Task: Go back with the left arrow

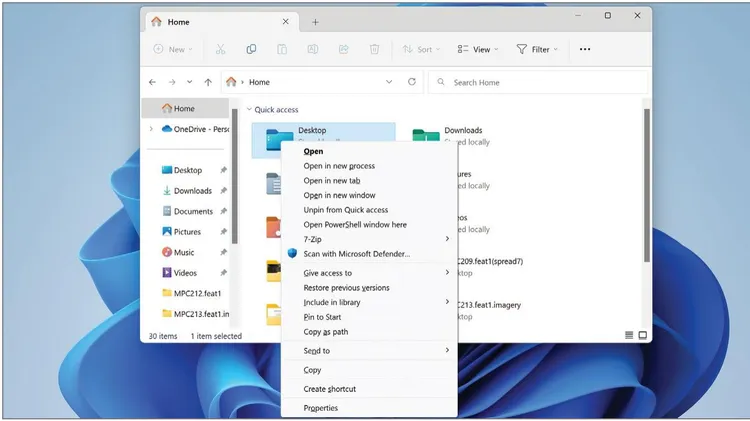Action: pos(153,82)
